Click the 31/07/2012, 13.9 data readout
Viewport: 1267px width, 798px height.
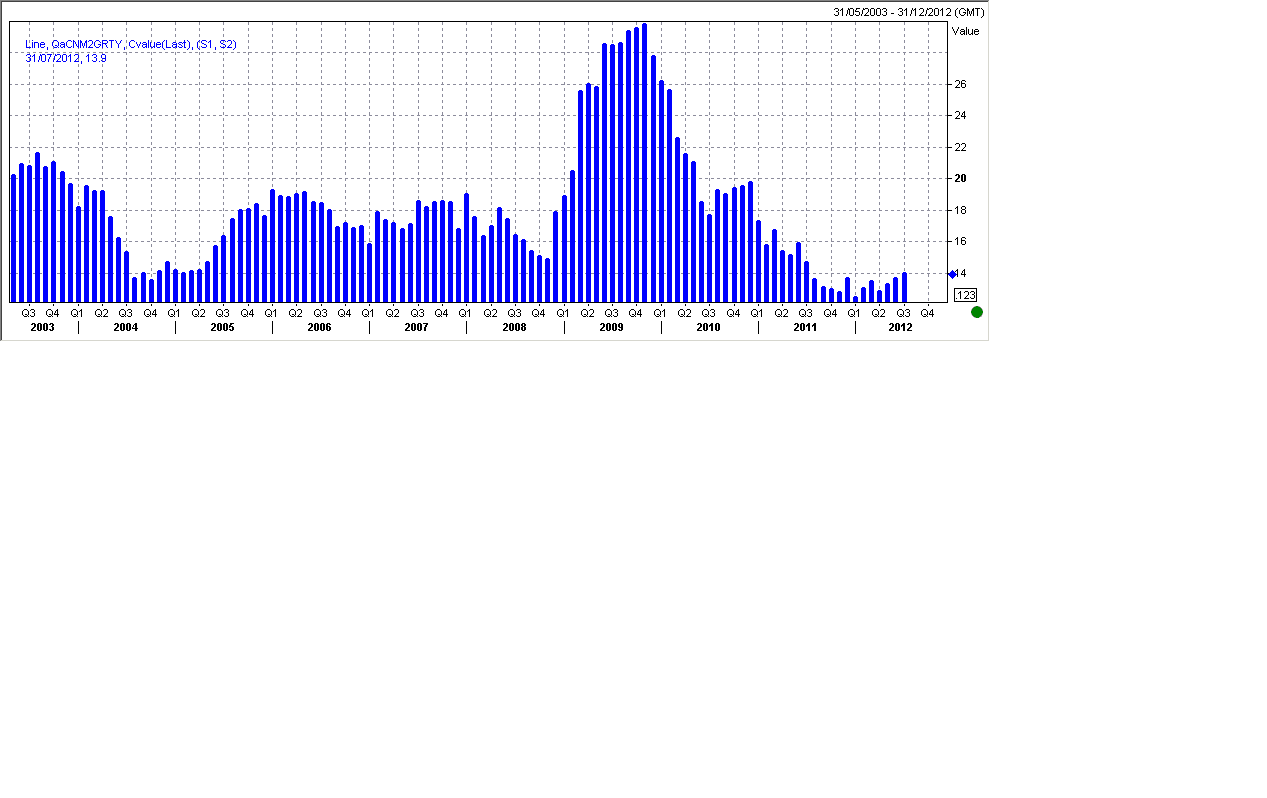click(x=66, y=58)
